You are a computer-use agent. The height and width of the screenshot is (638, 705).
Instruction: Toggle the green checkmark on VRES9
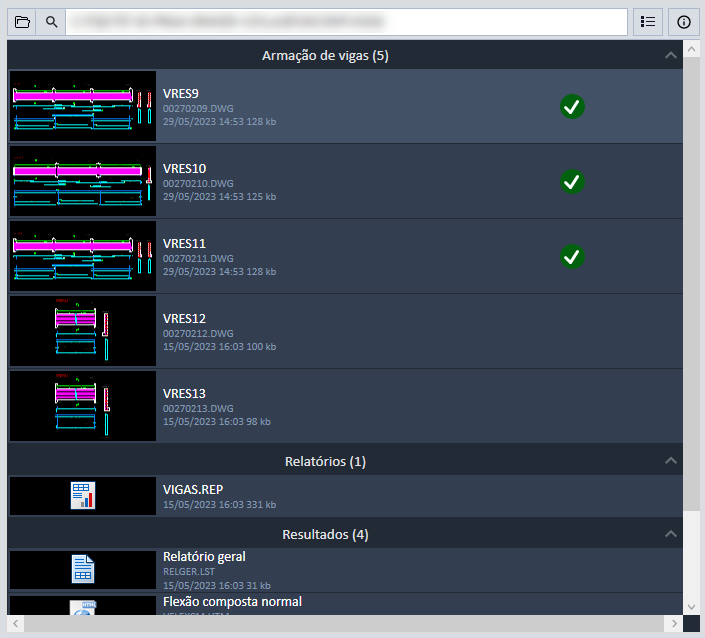point(572,106)
